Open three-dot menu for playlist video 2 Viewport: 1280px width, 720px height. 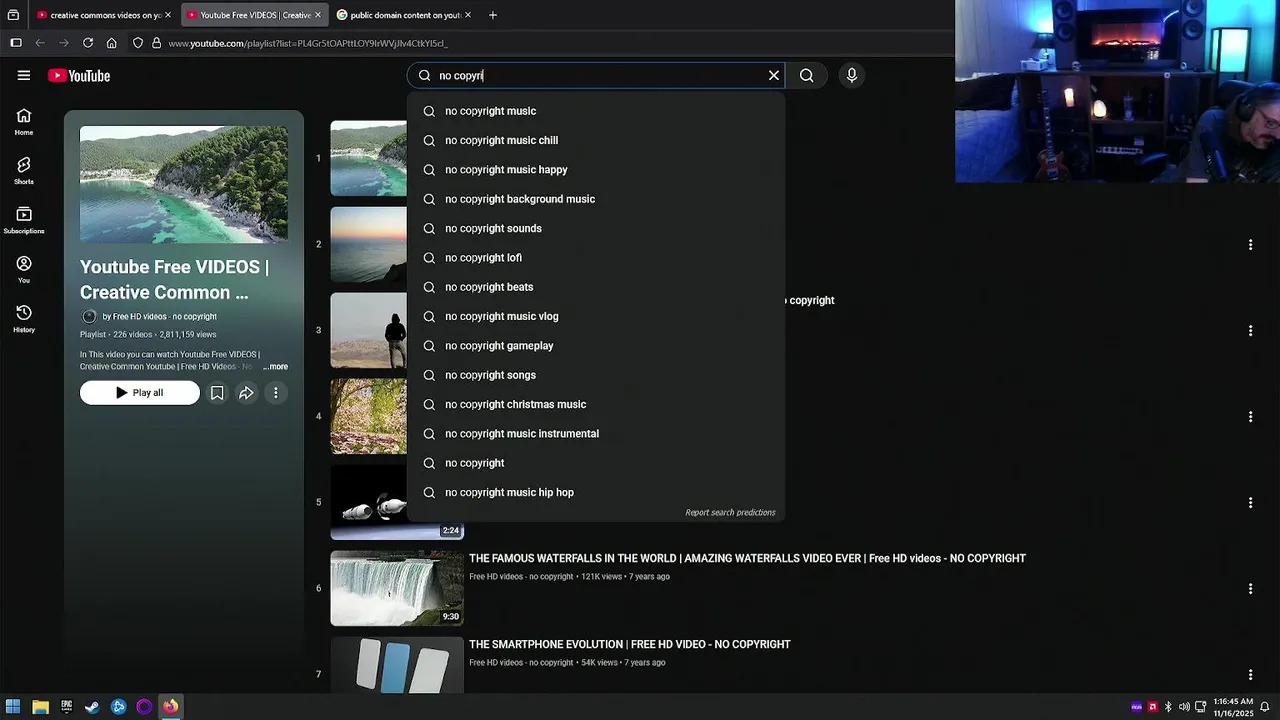tap(1250, 245)
